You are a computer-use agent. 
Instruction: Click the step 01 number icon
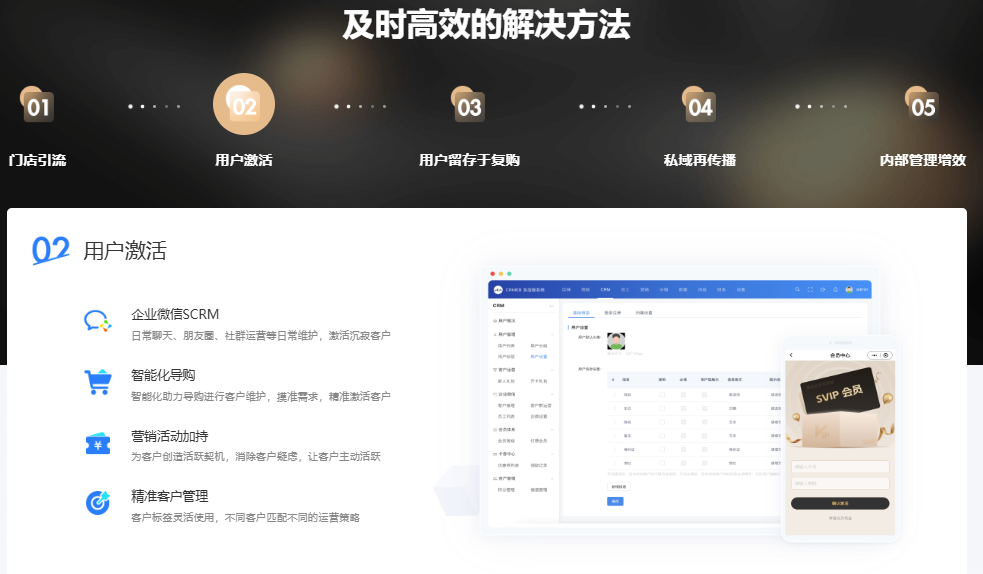click(x=37, y=106)
